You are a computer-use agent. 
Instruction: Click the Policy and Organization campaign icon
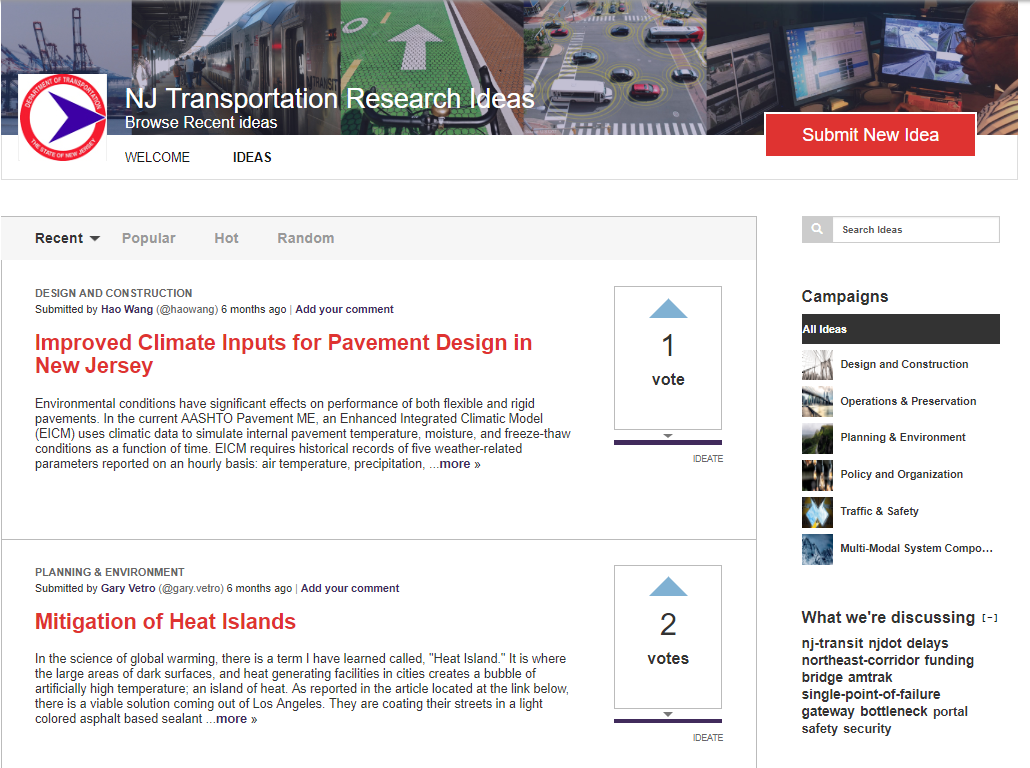point(817,475)
